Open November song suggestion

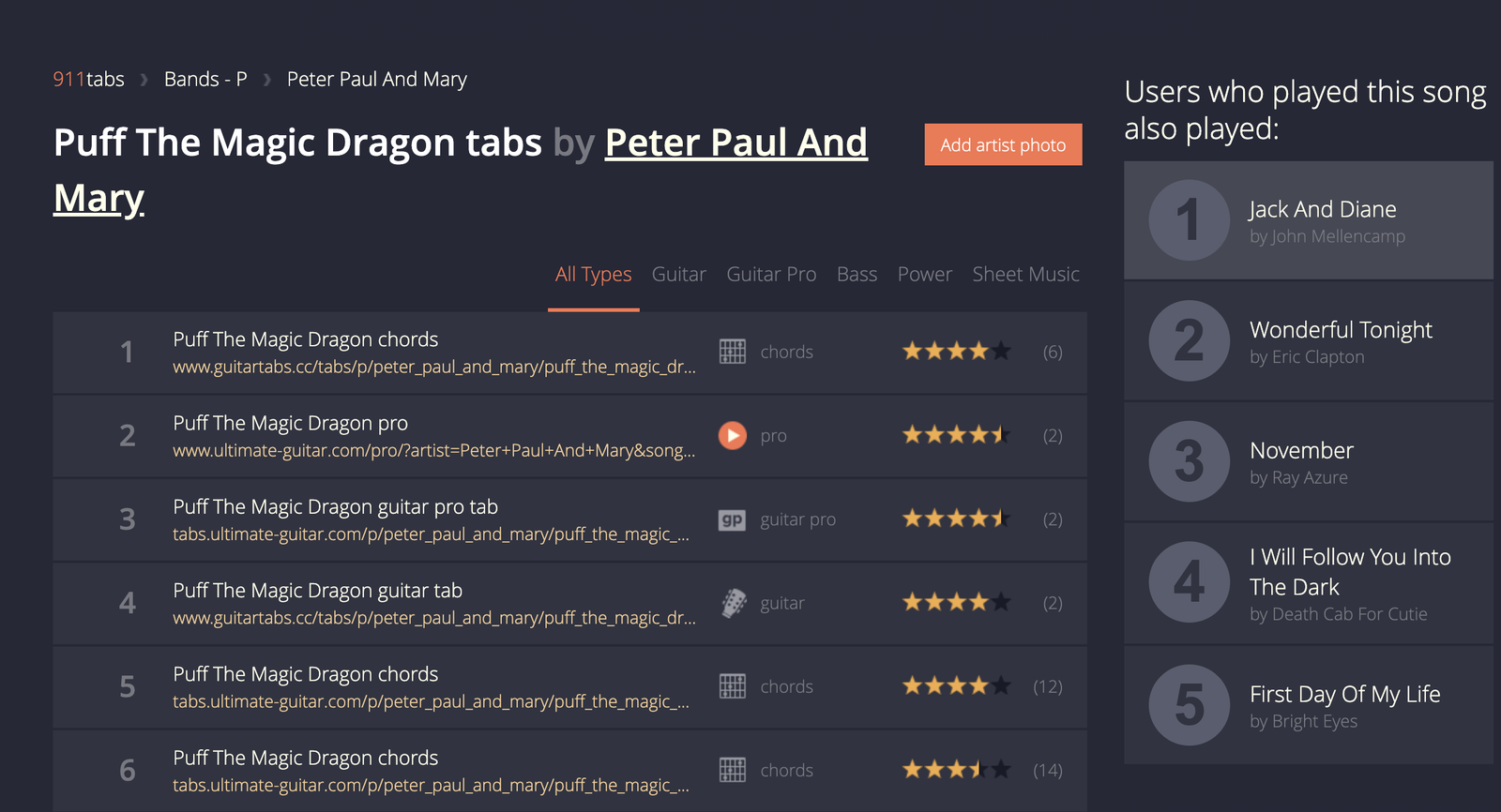point(1301,451)
